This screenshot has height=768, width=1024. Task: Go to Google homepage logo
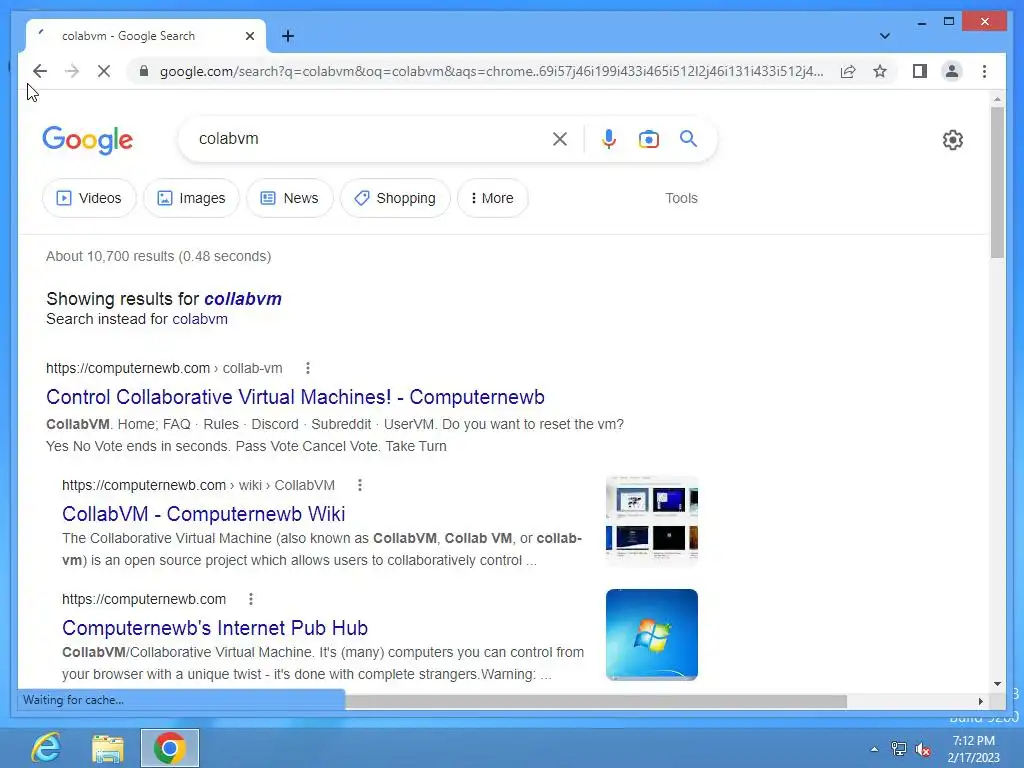click(x=88, y=140)
